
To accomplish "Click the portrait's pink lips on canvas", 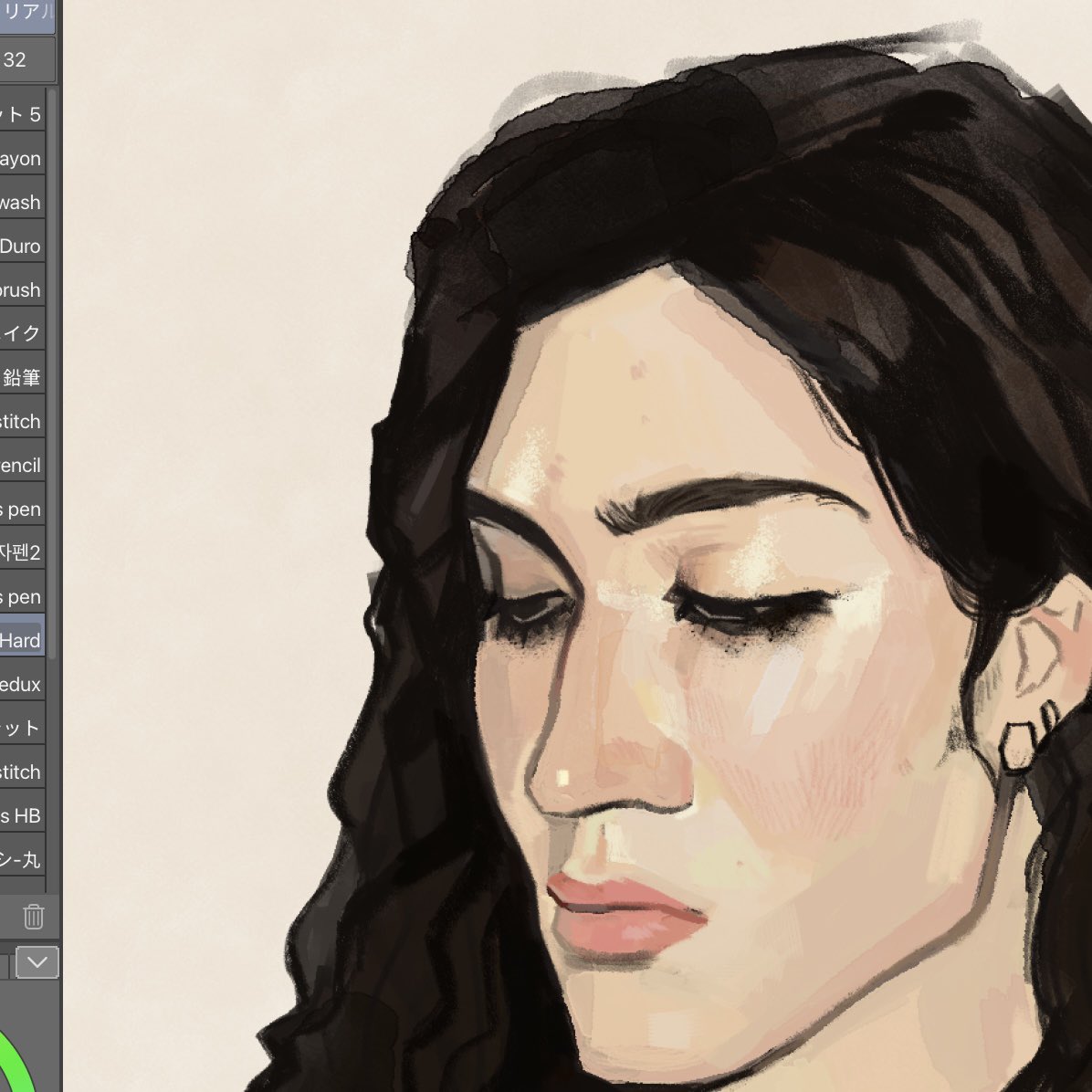I will pos(626,914).
